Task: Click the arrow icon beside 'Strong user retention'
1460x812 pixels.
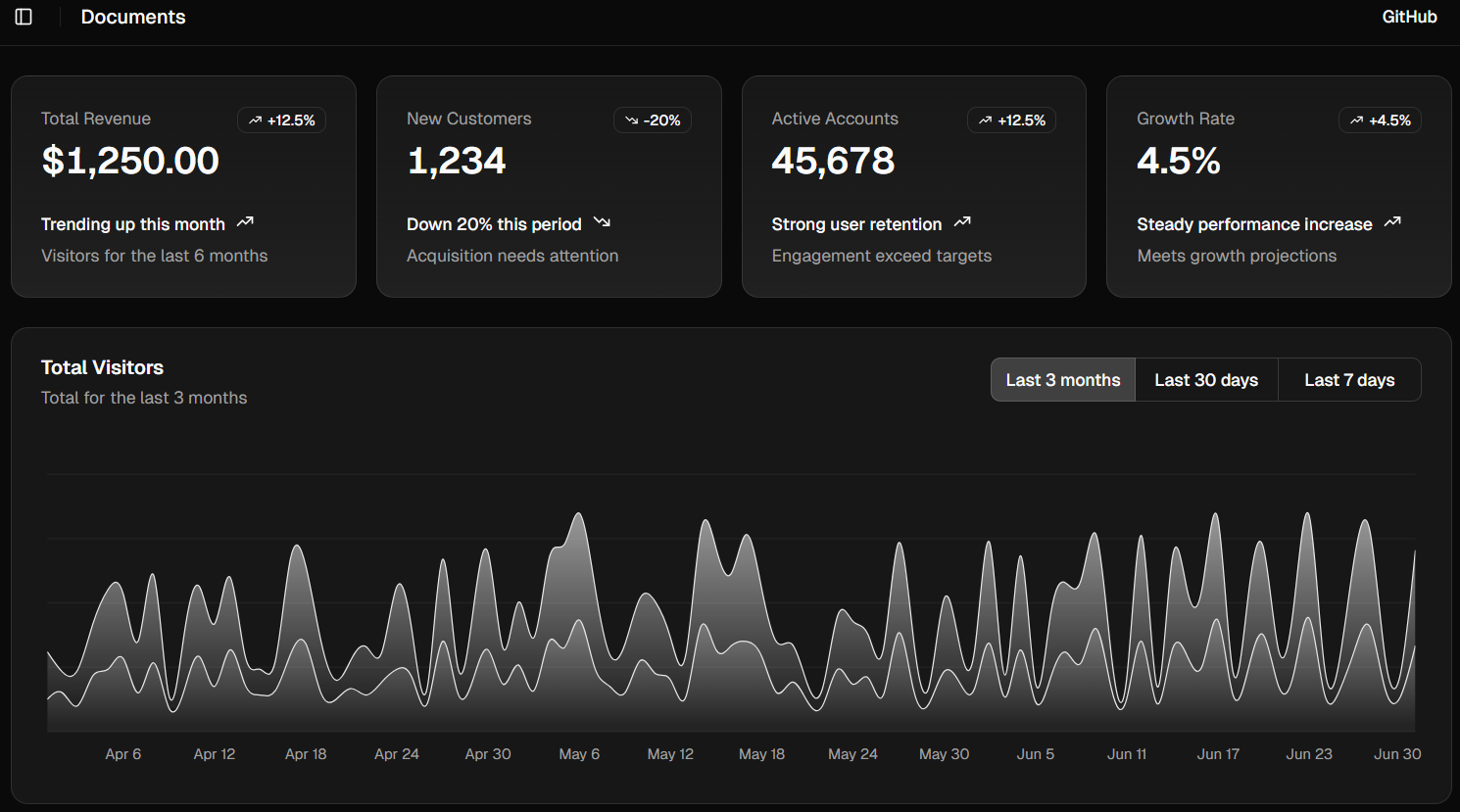Action: click(x=962, y=222)
